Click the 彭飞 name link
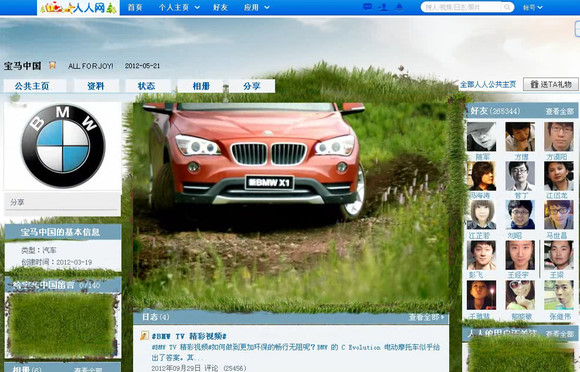 [476, 275]
